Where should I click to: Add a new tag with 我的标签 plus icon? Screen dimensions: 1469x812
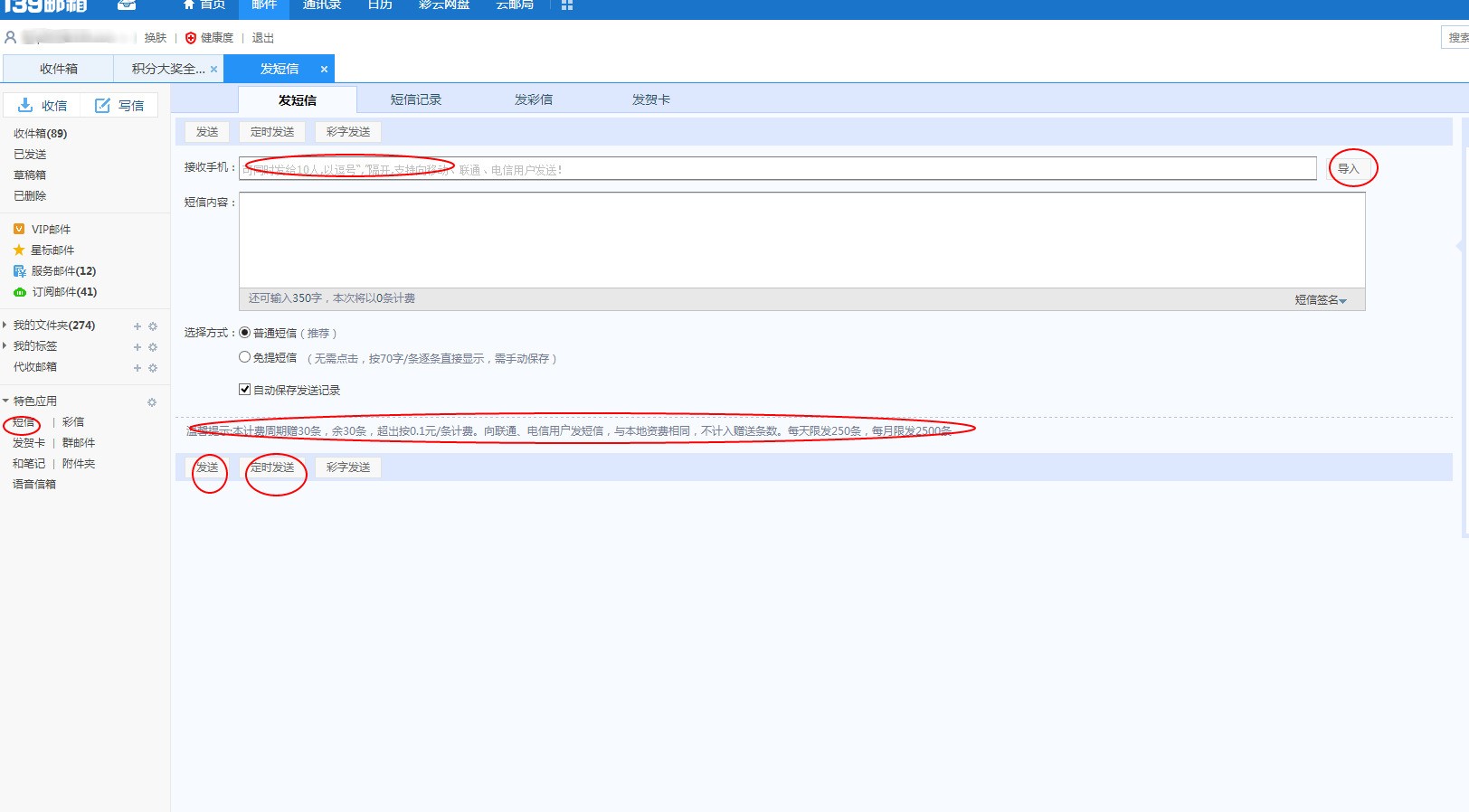[x=137, y=347]
